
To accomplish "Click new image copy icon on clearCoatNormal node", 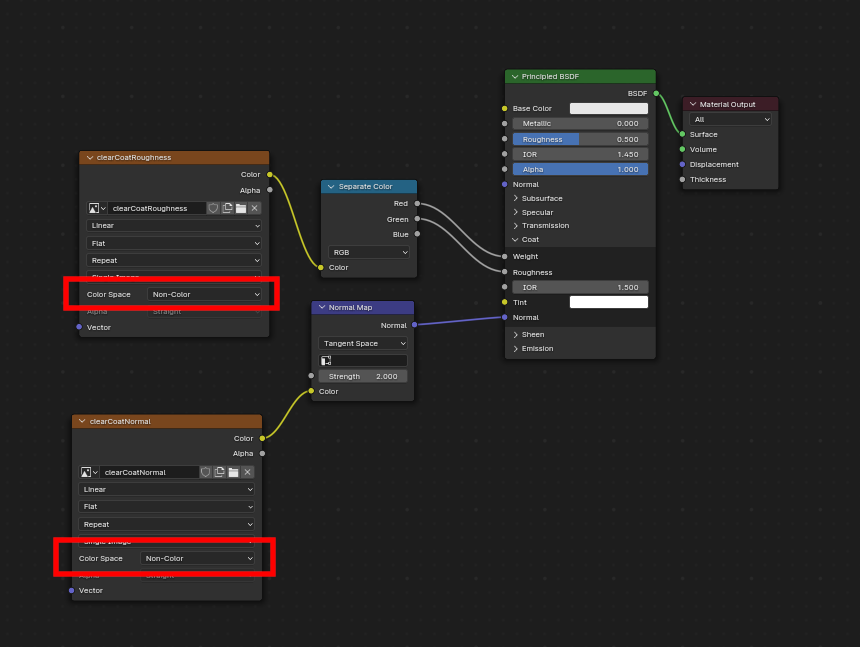I will (x=219, y=472).
